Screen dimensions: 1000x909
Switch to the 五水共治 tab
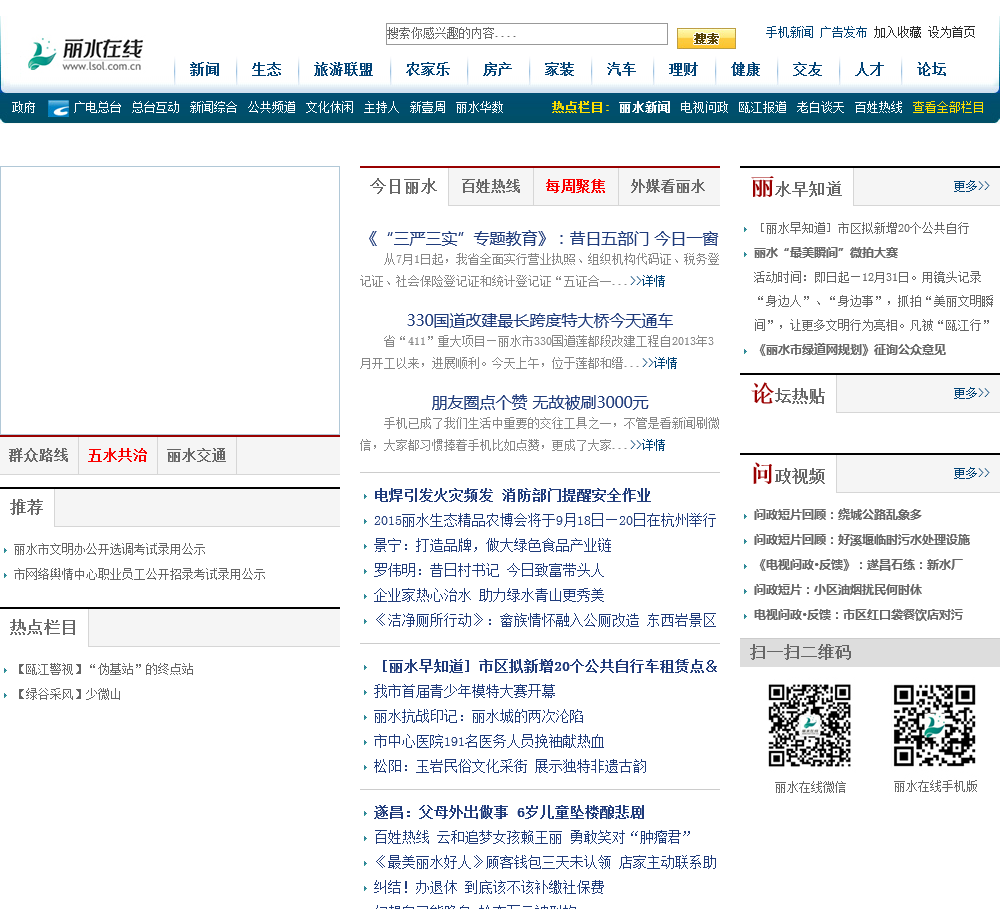(x=117, y=455)
